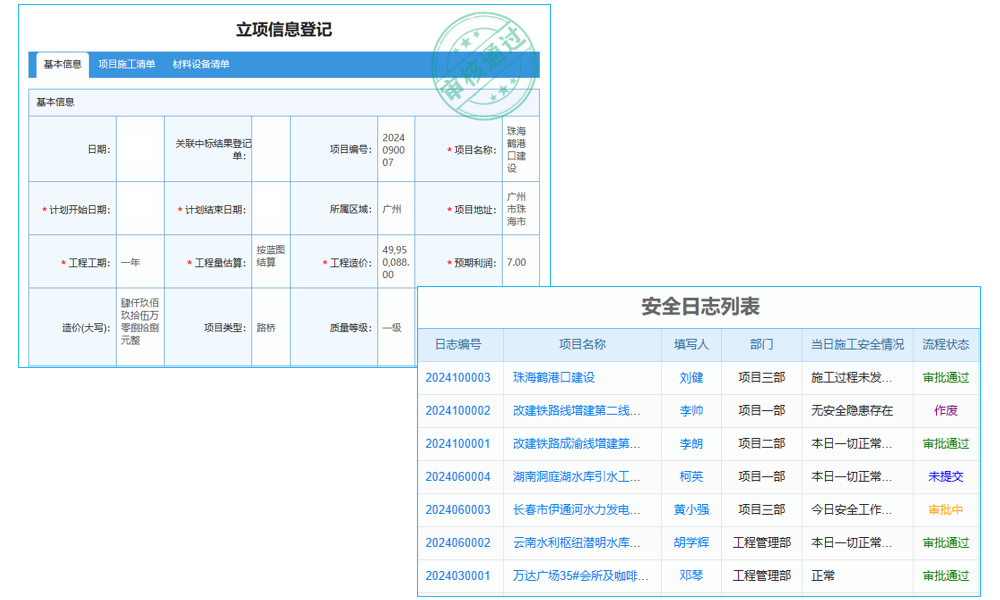Screen dimensions: 1000x600
Task: View writer 黄小强's details
Action: [691, 510]
